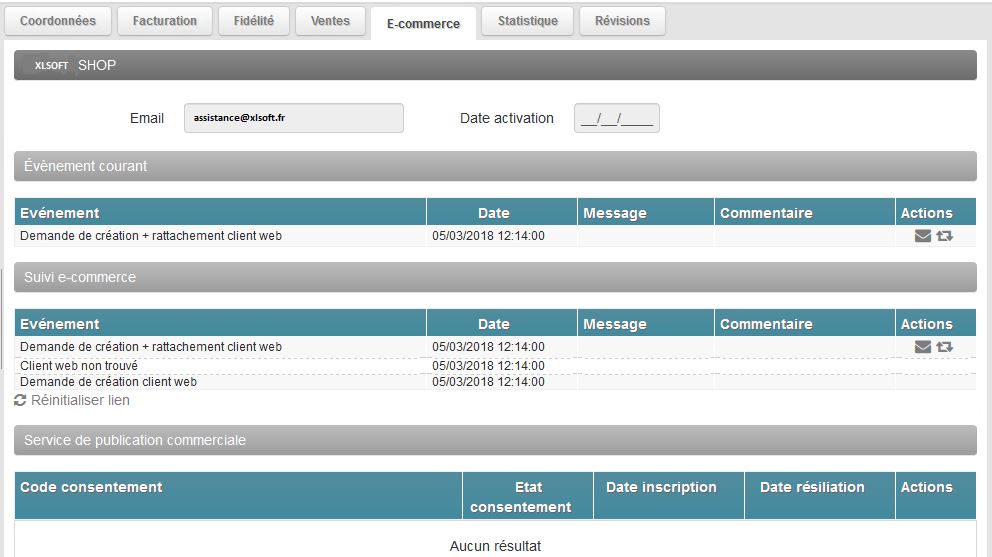Click the Date inscription column header

[x=661, y=487]
